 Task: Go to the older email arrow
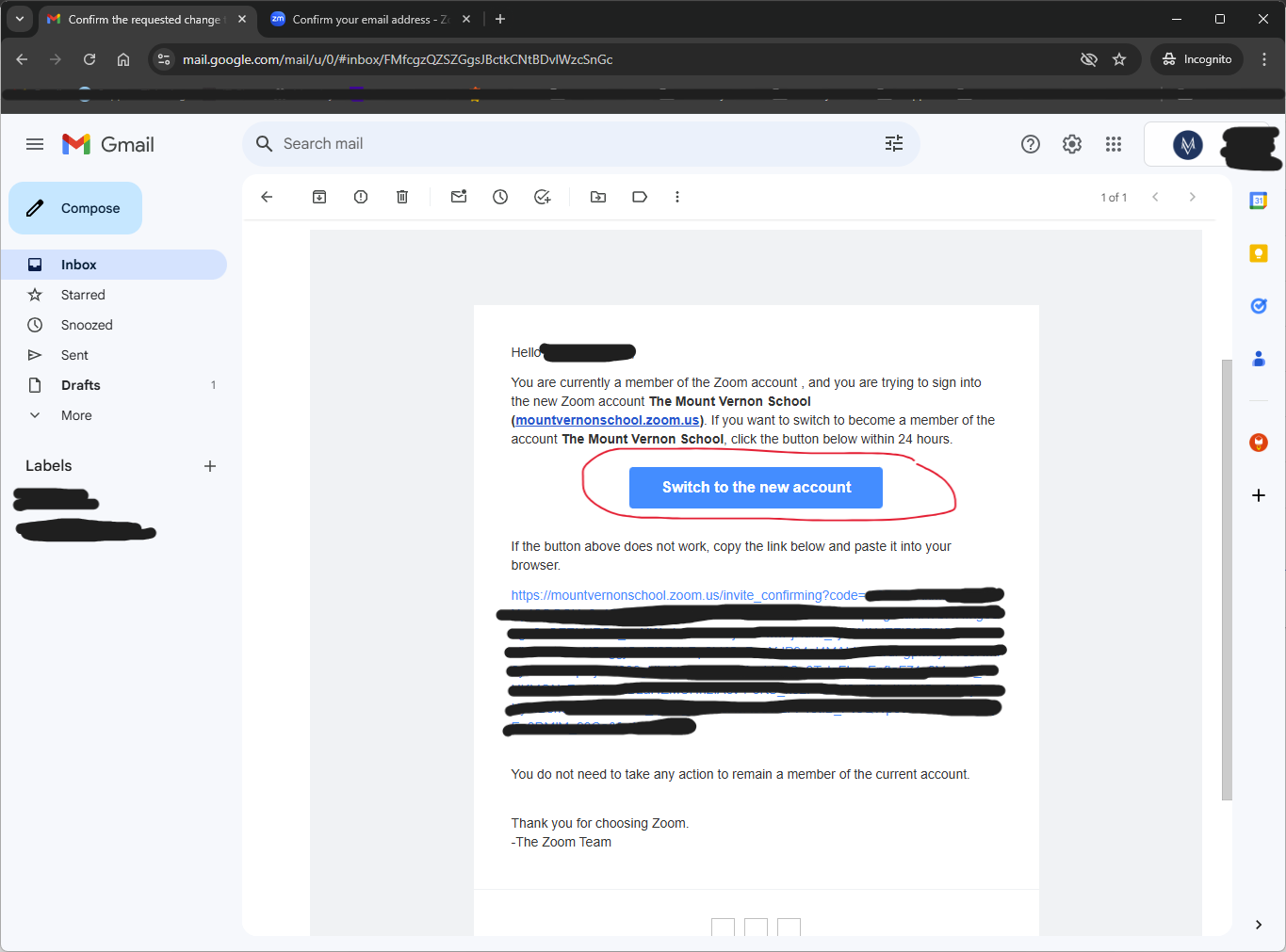pyautogui.click(x=1193, y=197)
